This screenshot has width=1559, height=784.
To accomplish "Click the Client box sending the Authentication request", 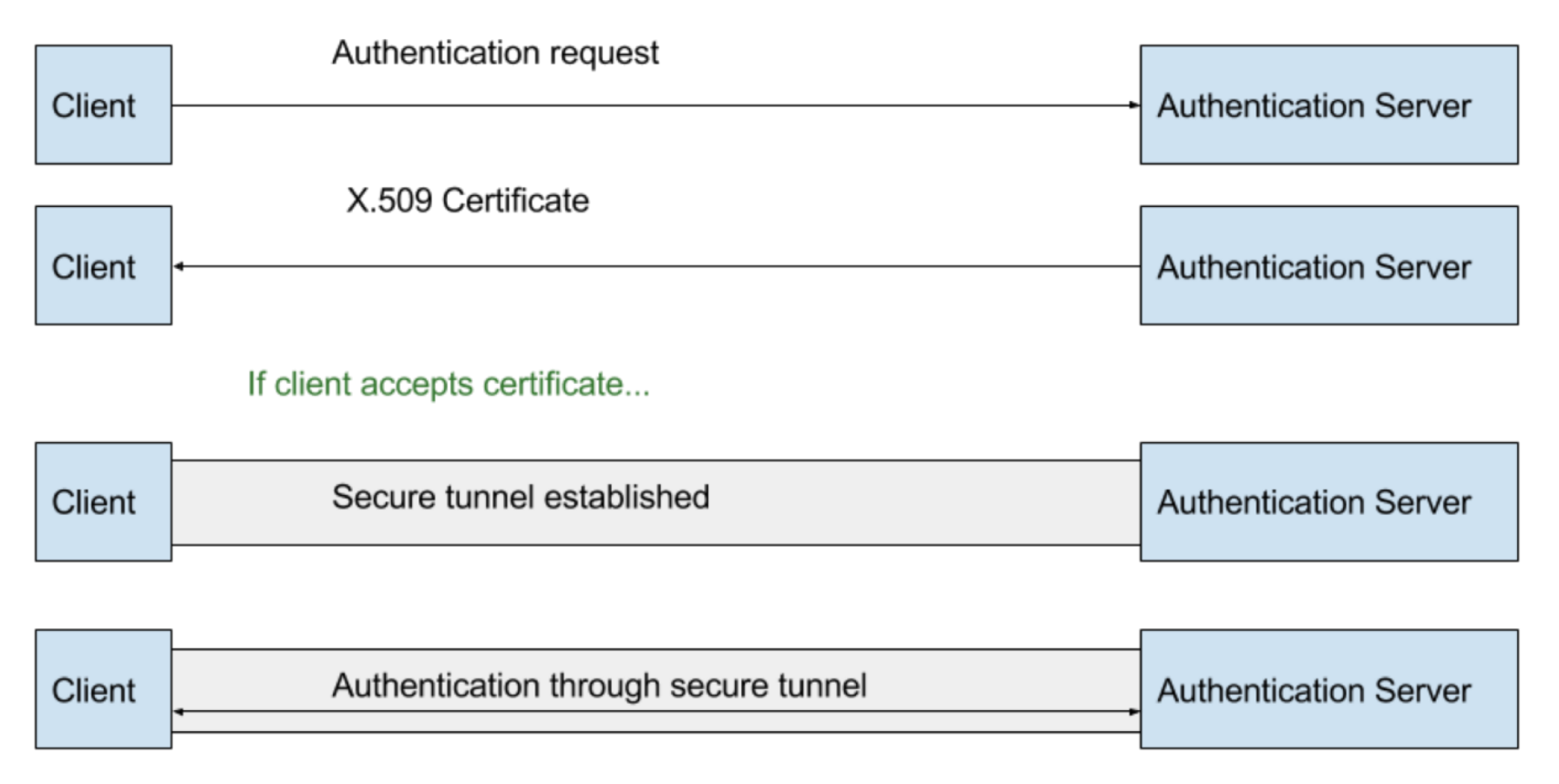I will 103,105.
